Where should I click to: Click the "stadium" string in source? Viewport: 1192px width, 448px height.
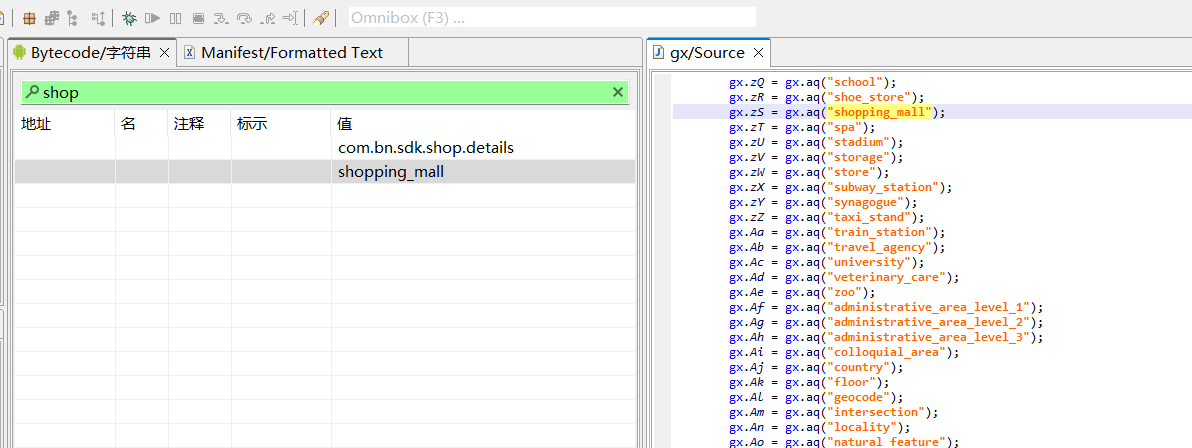860,142
